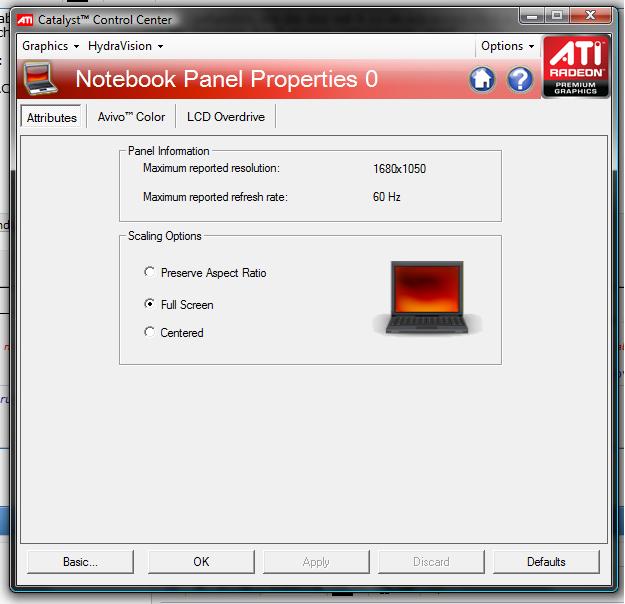Switch to the Avivo Color tab
Viewport: 625px width, 604px height.
coord(131,117)
